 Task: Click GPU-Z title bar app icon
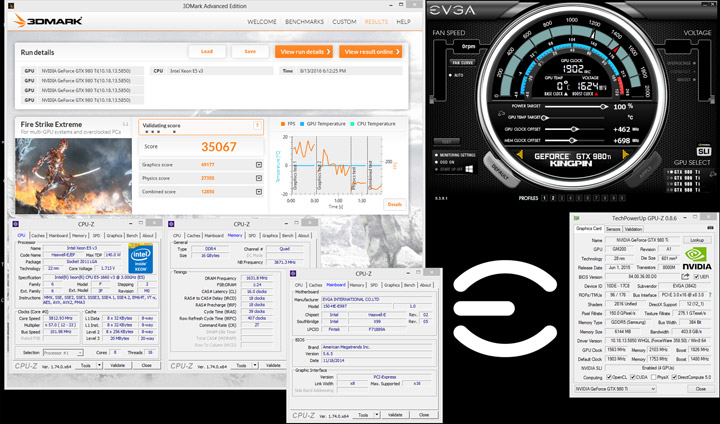pyautogui.click(x=577, y=218)
